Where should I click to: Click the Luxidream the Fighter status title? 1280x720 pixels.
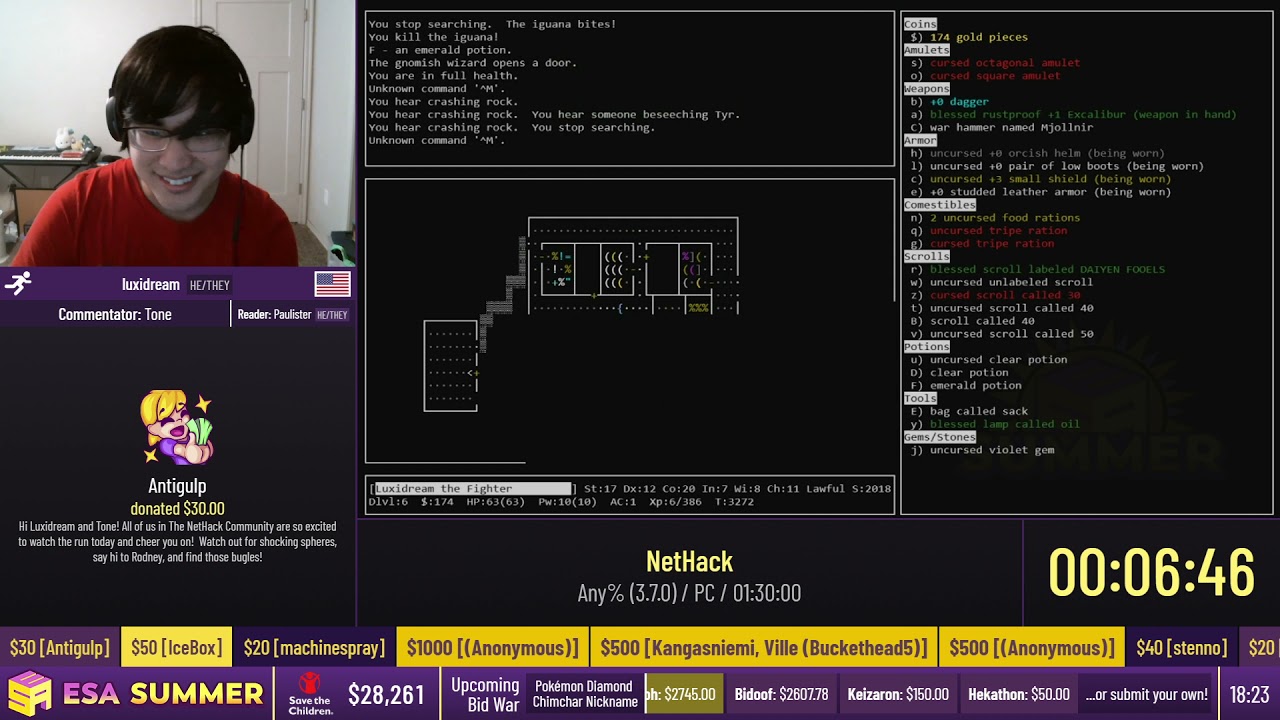(474, 489)
